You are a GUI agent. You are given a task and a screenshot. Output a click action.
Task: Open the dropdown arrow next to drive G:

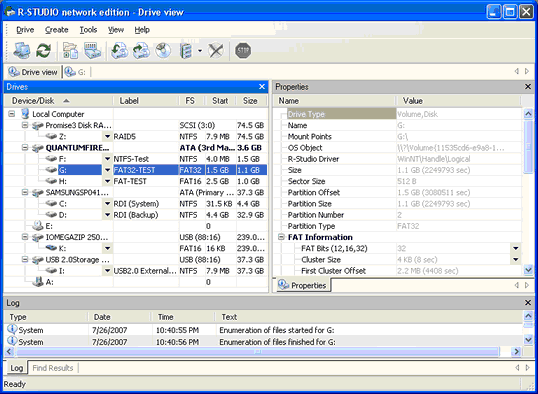coord(107,170)
